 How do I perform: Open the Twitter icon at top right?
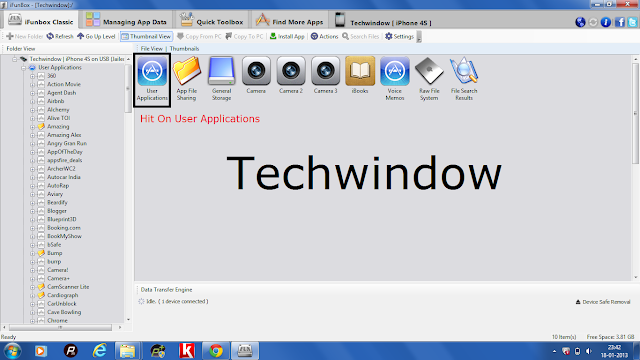(x=633, y=22)
